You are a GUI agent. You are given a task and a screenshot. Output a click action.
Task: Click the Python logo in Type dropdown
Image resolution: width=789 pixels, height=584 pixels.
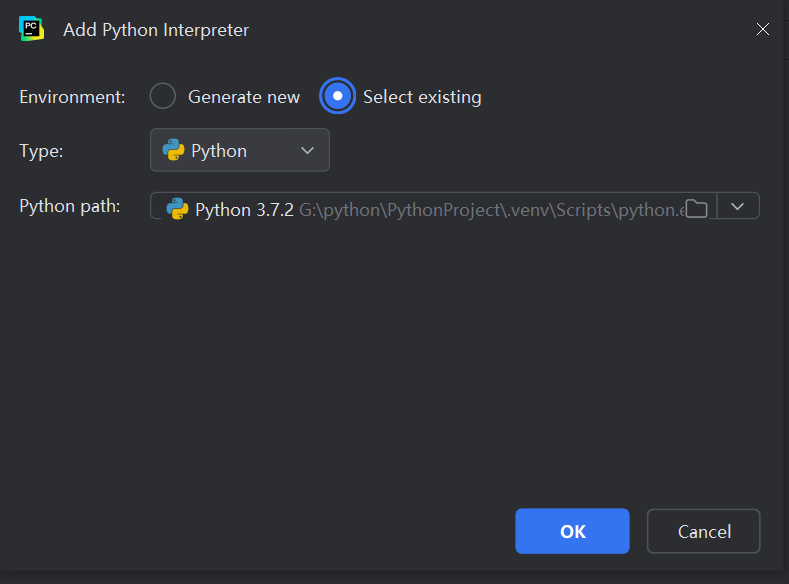pos(173,151)
